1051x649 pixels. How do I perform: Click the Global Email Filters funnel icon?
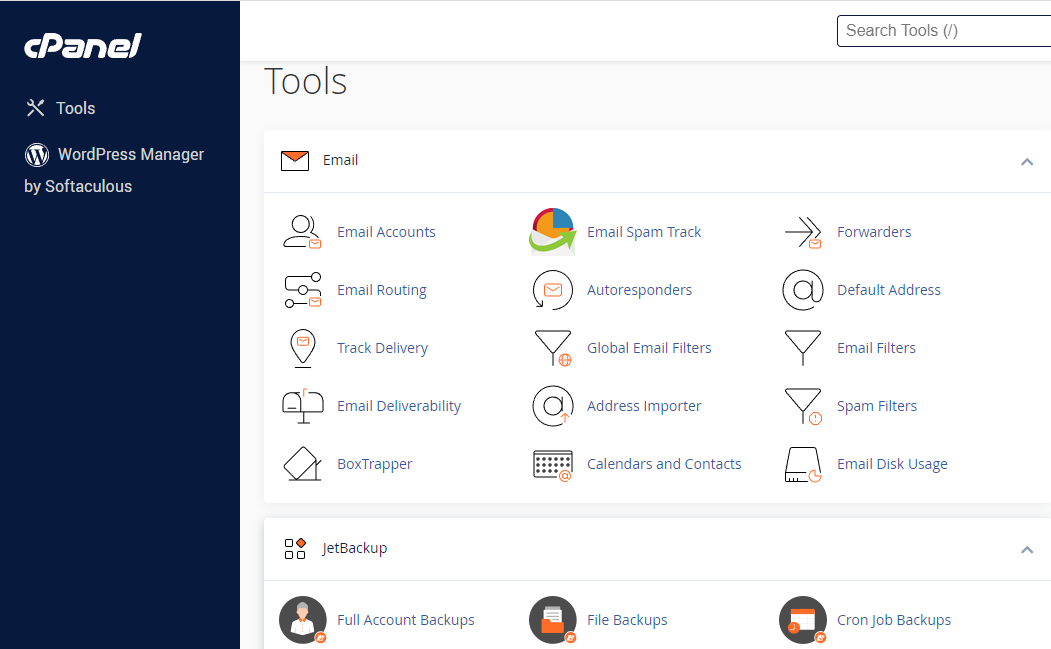pos(553,348)
